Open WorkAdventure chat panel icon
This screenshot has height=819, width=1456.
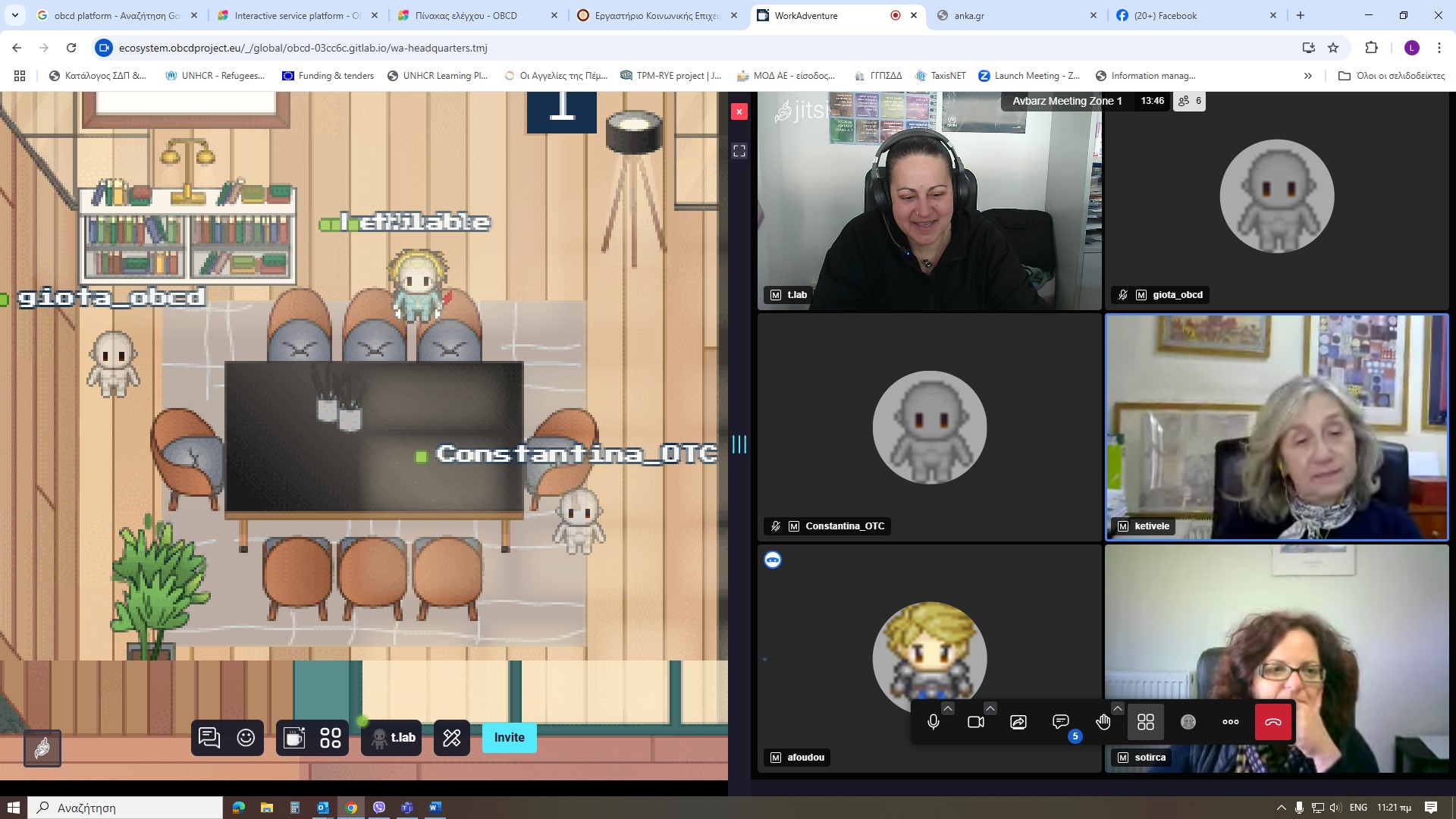pos(209,738)
